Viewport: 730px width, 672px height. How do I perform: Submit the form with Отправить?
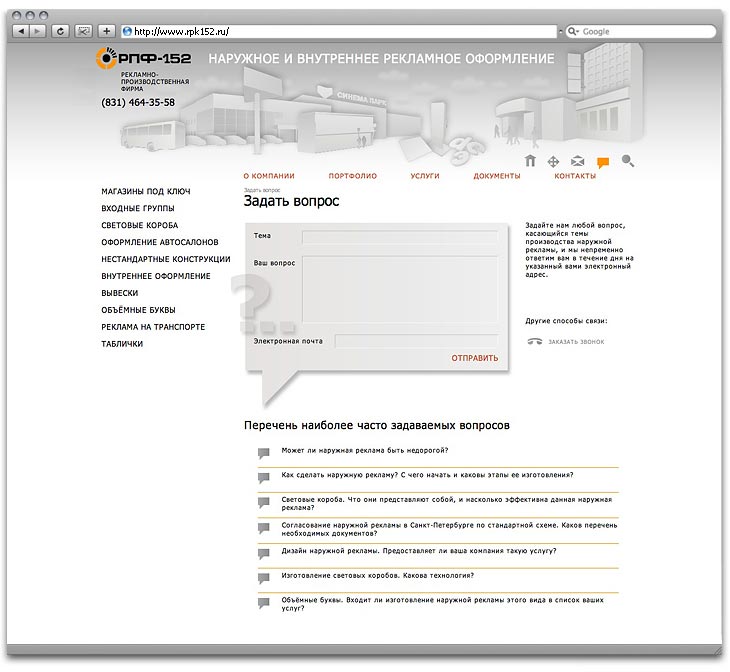474,358
